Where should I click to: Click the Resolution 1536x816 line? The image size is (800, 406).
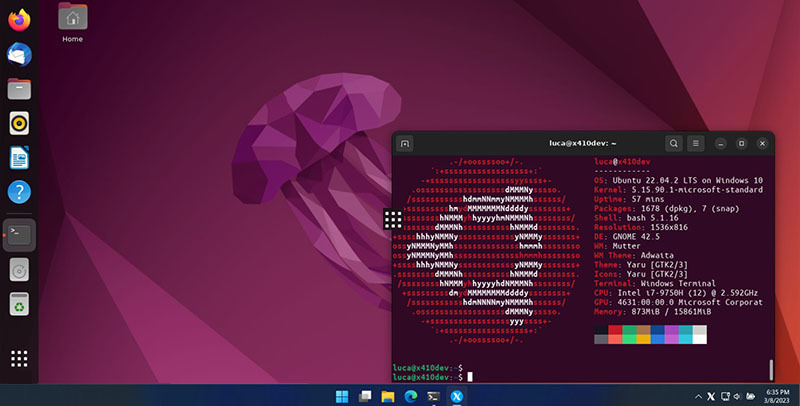click(641, 227)
